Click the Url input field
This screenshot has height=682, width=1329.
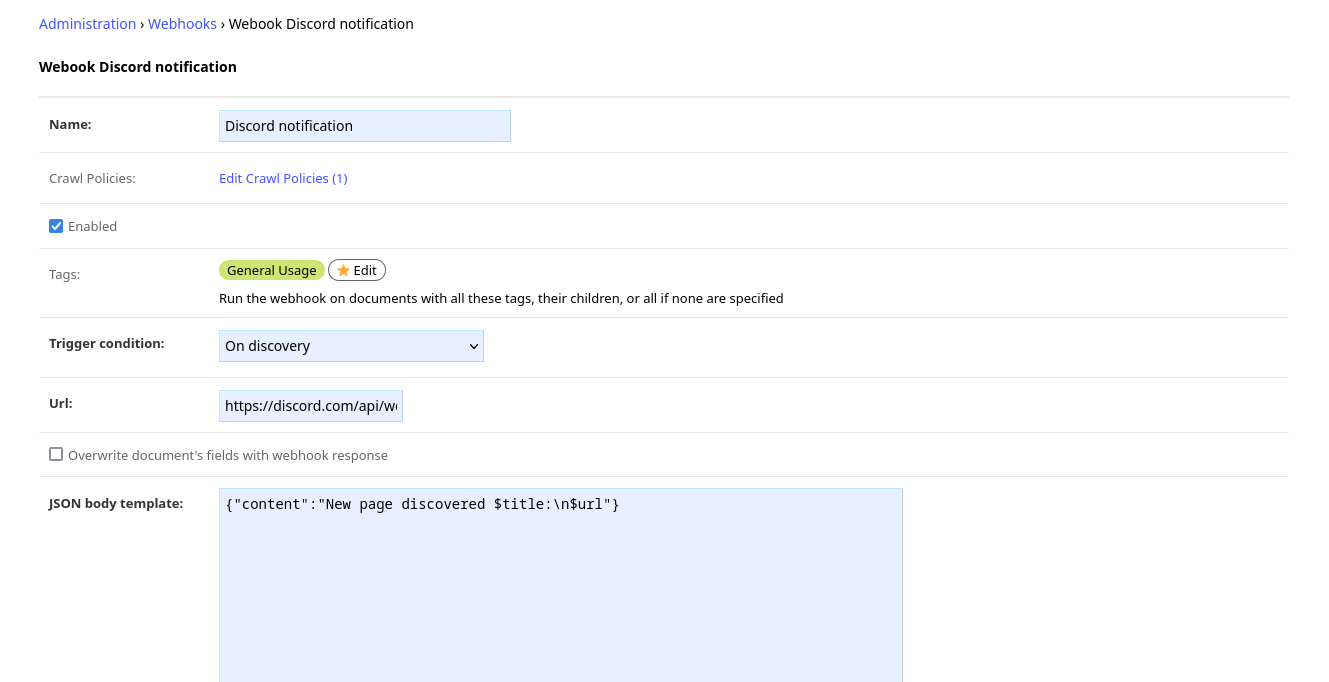click(x=311, y=406)
